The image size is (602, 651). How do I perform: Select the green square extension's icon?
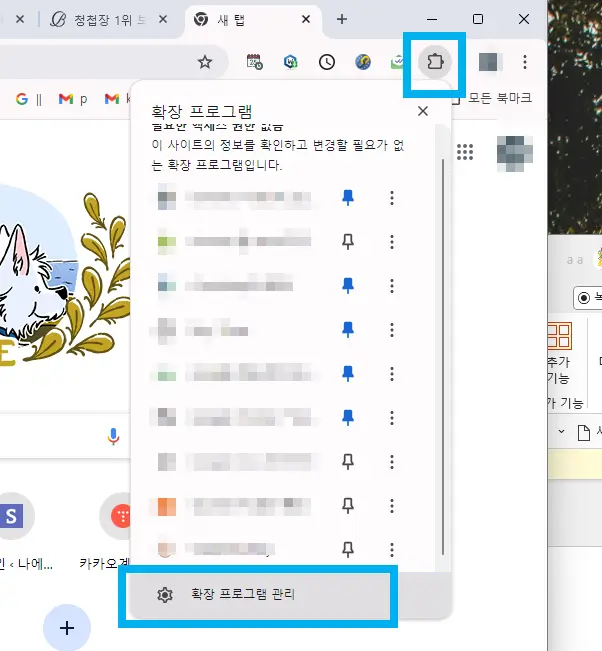coord(166,242)
